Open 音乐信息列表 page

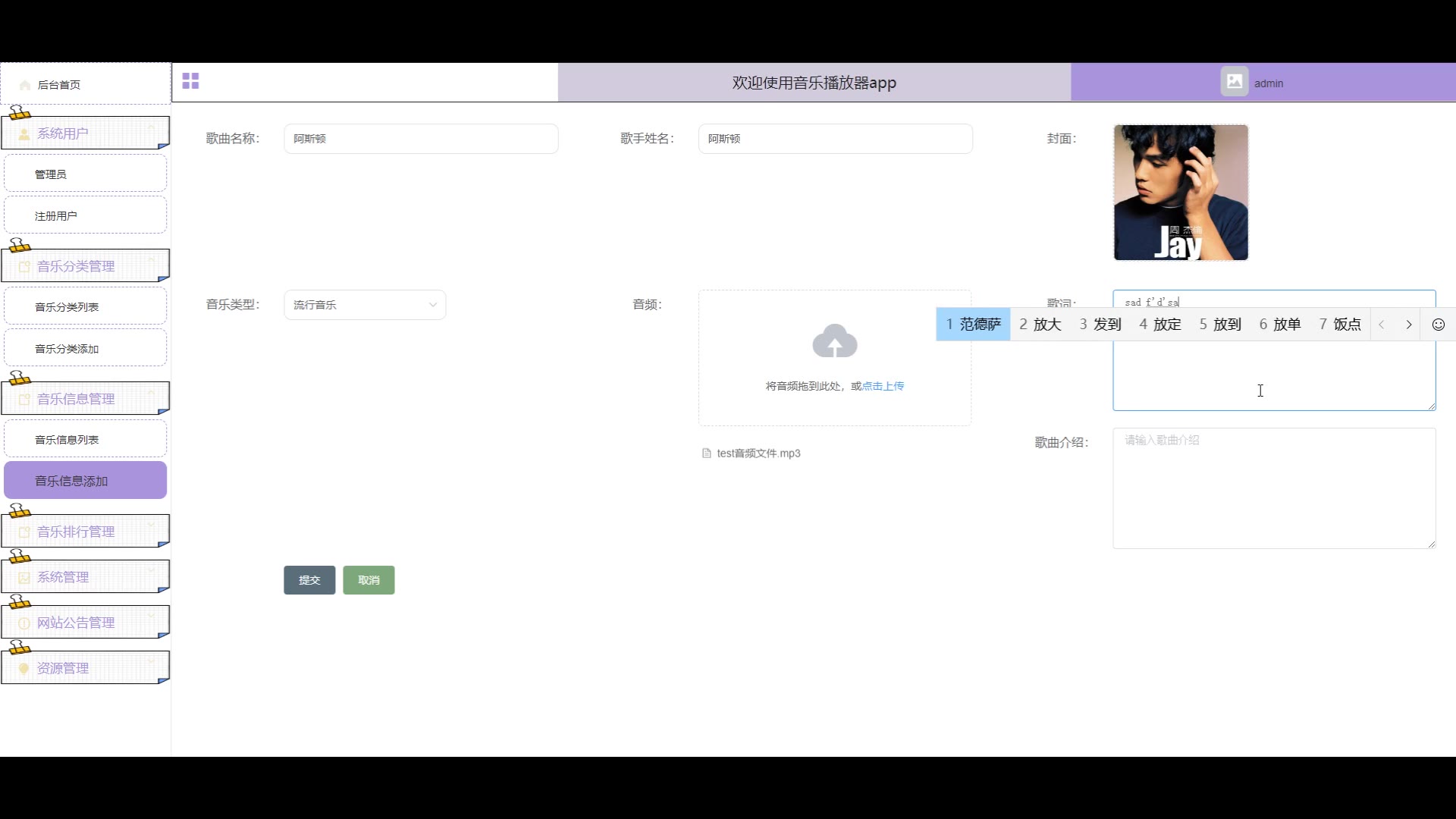pyautogui.click(x=85, y=439)
